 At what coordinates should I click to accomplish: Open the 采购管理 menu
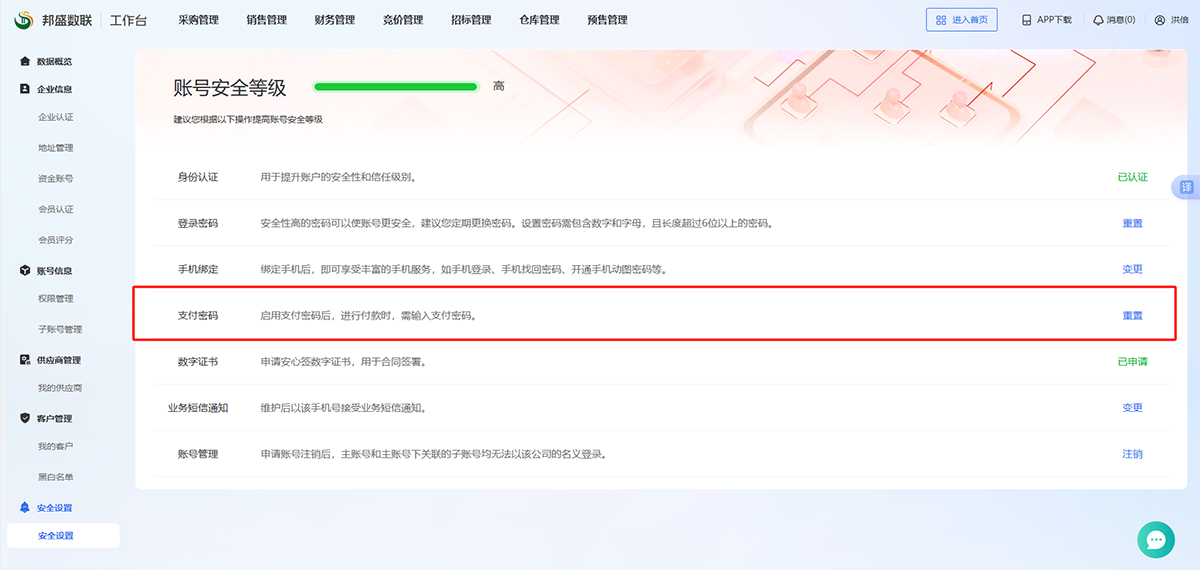click(199, 20)
